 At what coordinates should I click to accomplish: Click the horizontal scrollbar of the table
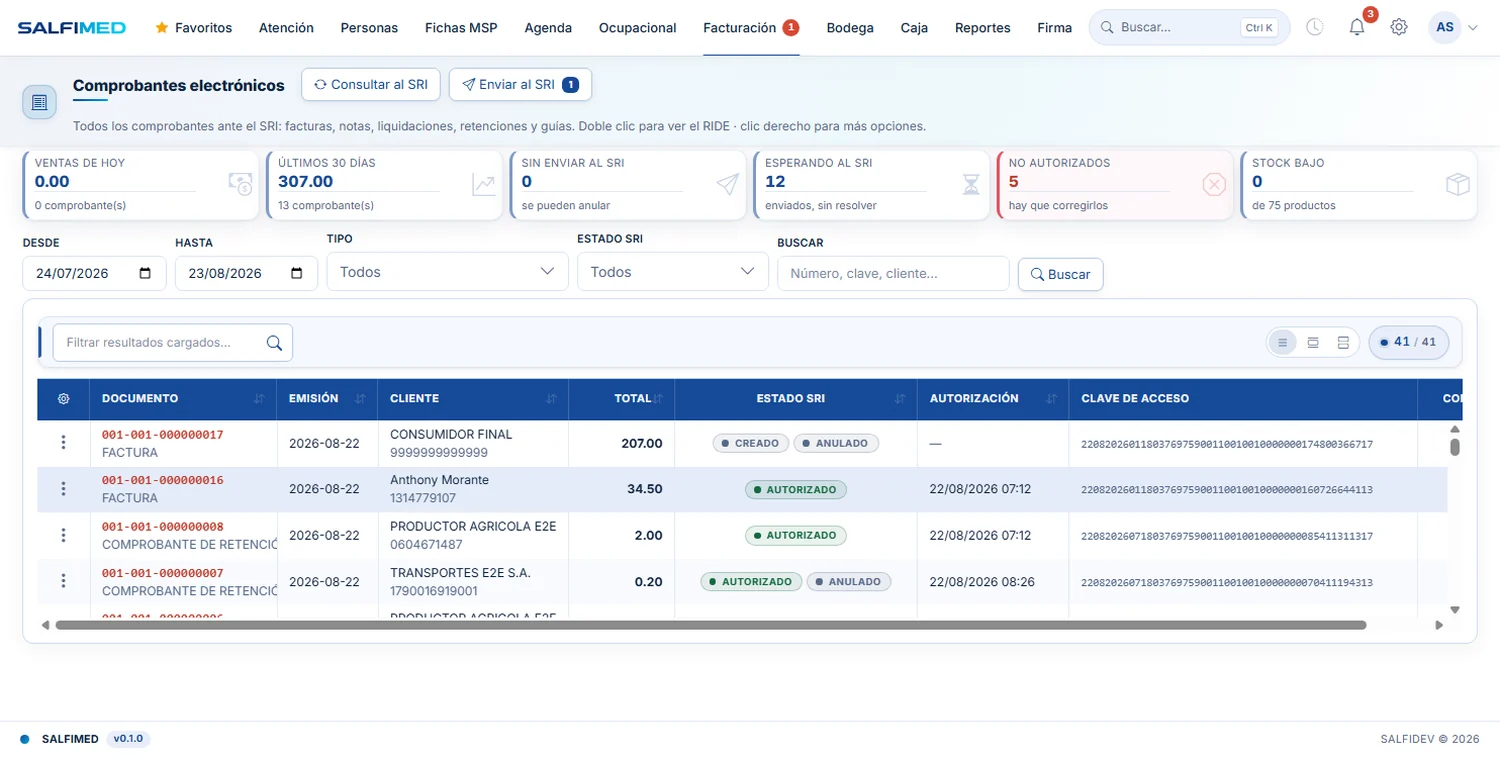[x=711, y=625]
